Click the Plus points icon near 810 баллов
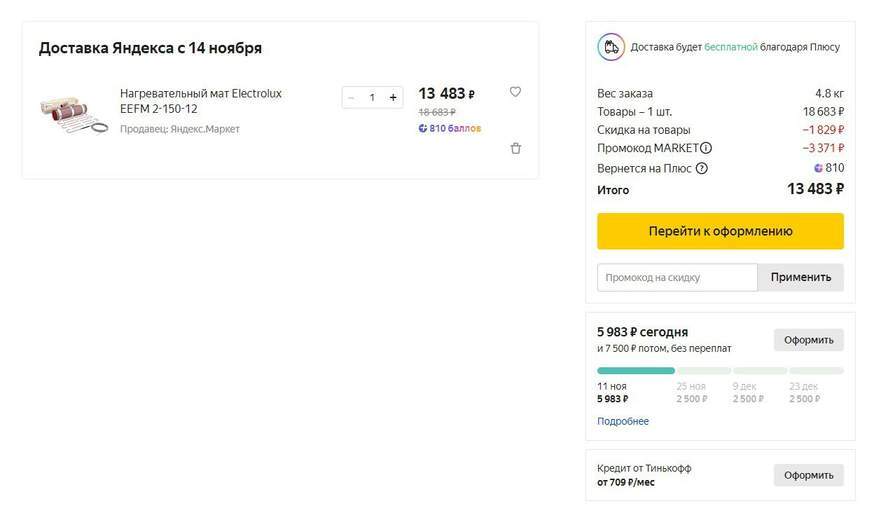 423,128
